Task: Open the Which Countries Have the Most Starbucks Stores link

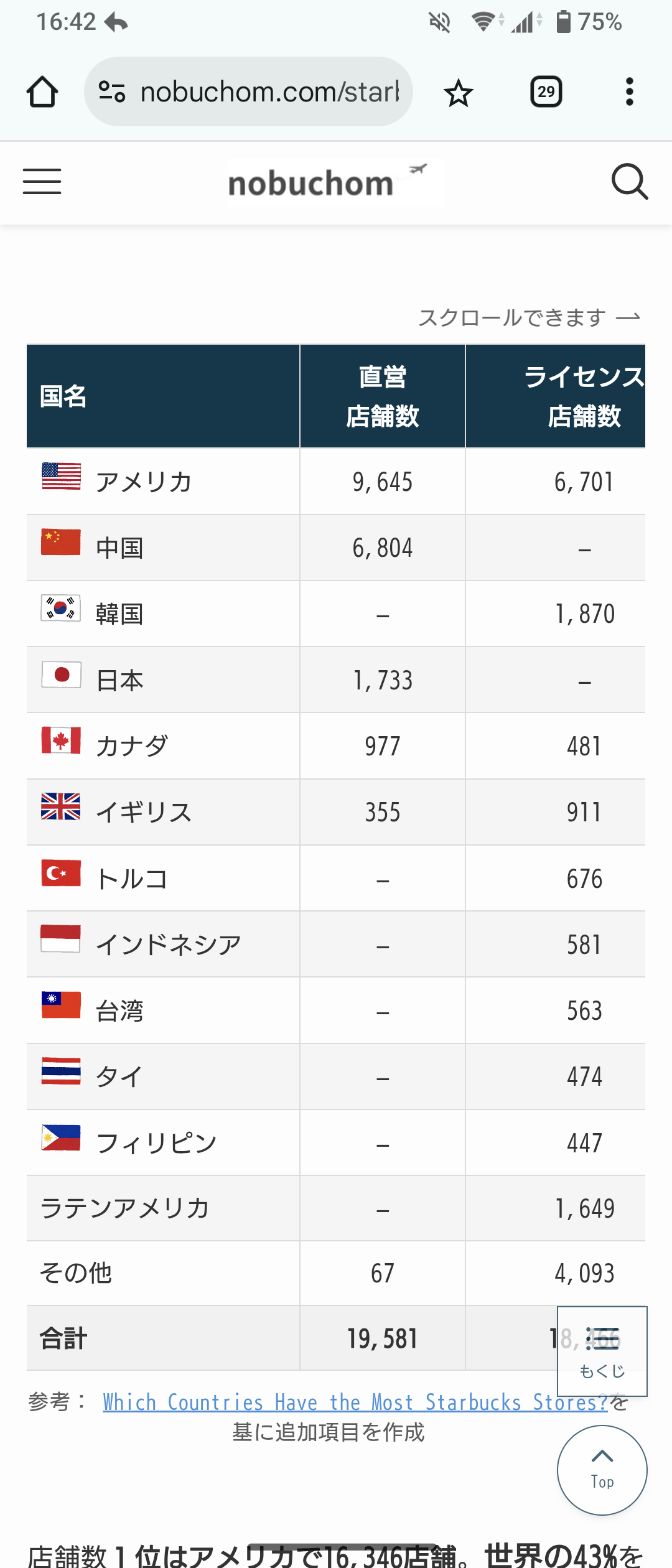Action: coord(355,1402)
